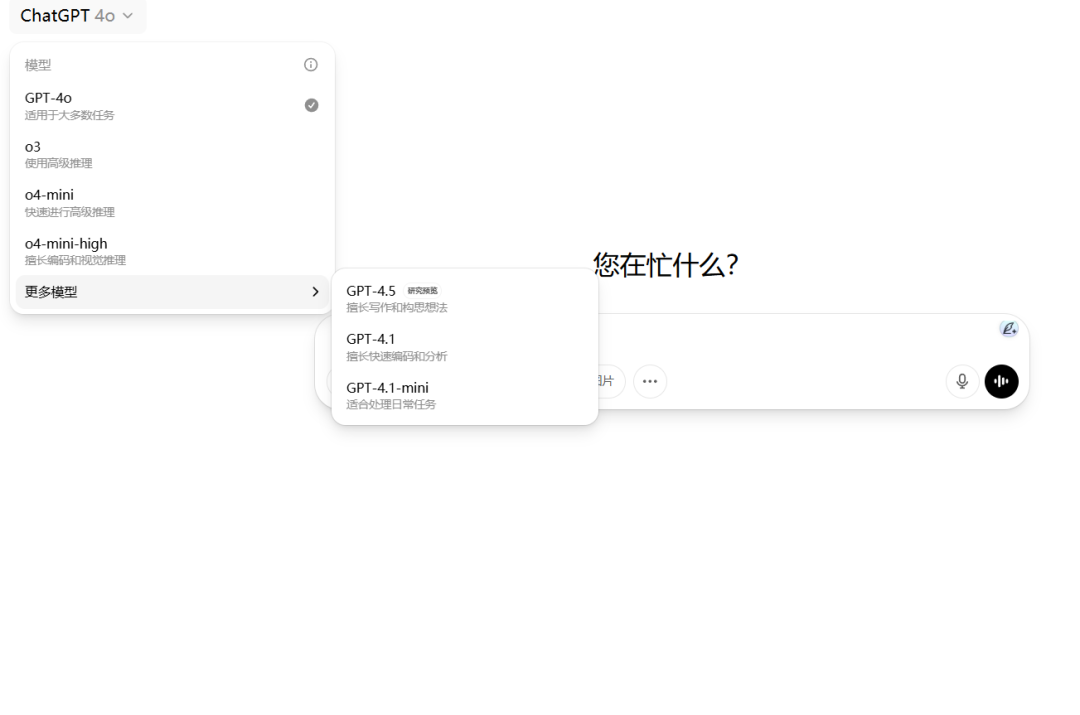The width and height of the screenshot is (1080, 715).
Task: Open the ChatGPT 4o model selector dropdown
Action: pyautogui.click(x=77, y=15)
